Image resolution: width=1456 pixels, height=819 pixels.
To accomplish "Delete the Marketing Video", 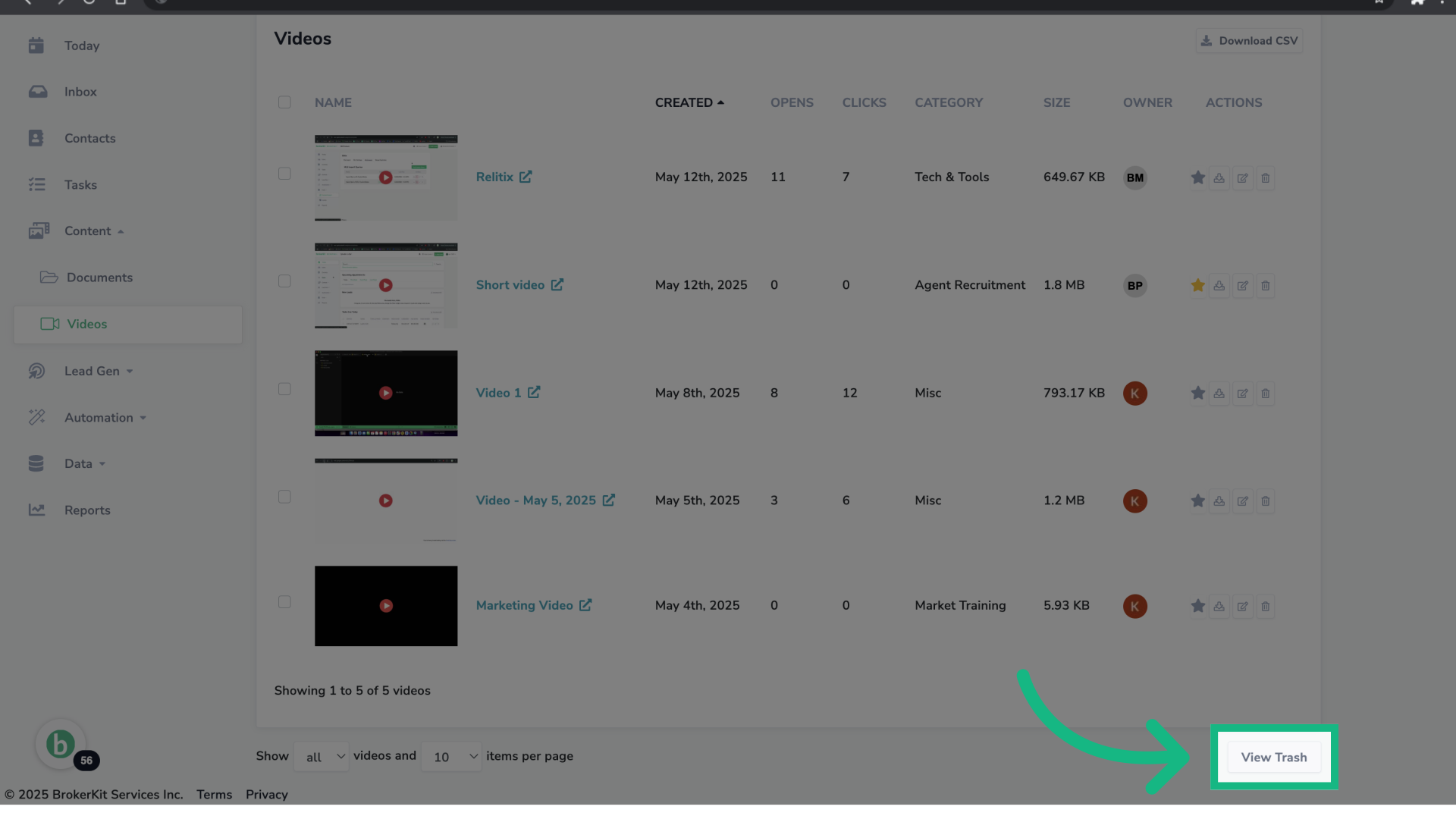I will point(1265,607).
